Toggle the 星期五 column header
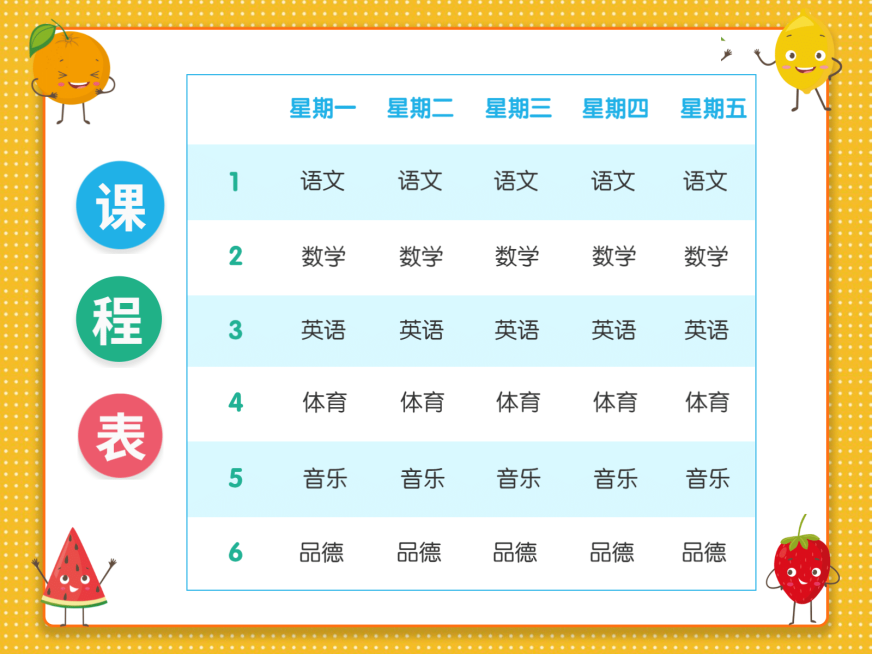Viewport: 872px width, 654px height. tap(710, 109)
